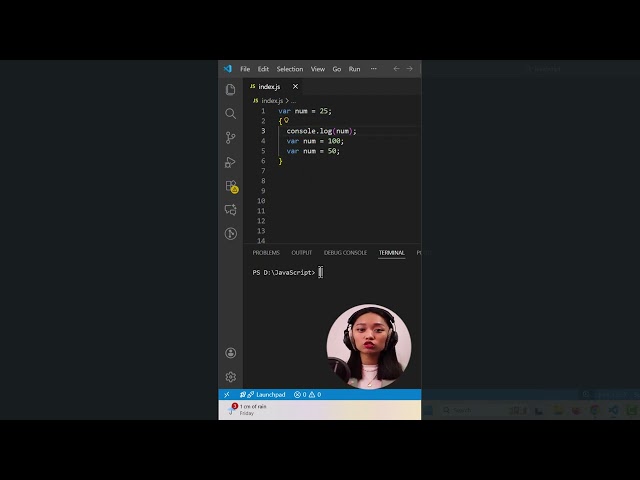Expand the overflow menu ellipsis
The height and width of the screenshot is (480, 640).
(373, 69)
